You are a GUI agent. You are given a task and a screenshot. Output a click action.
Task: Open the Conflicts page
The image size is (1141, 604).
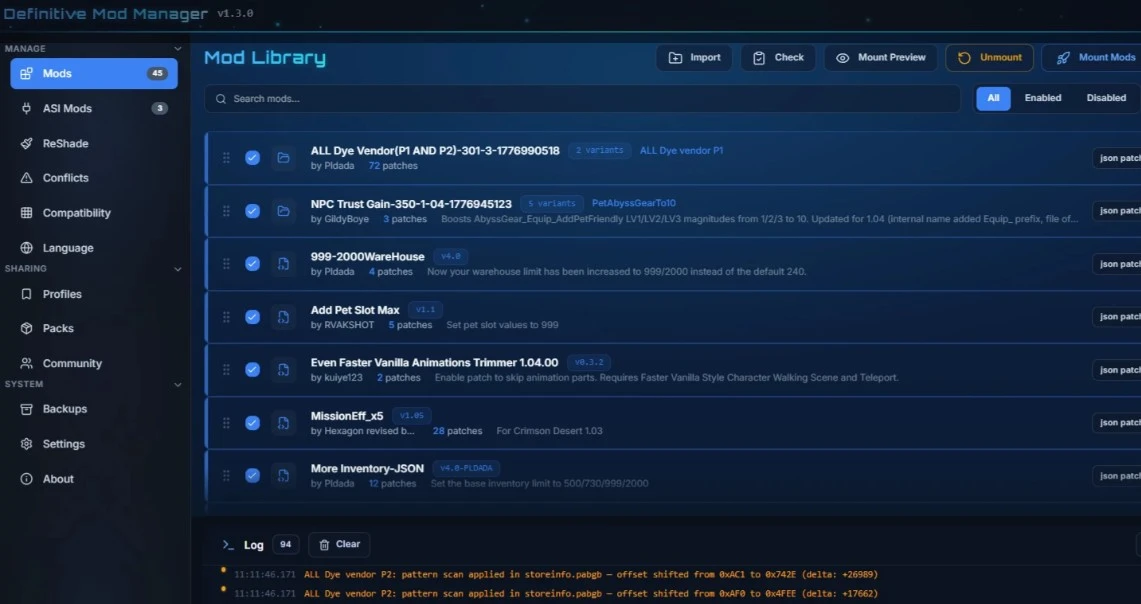click(x=94, y=178)
